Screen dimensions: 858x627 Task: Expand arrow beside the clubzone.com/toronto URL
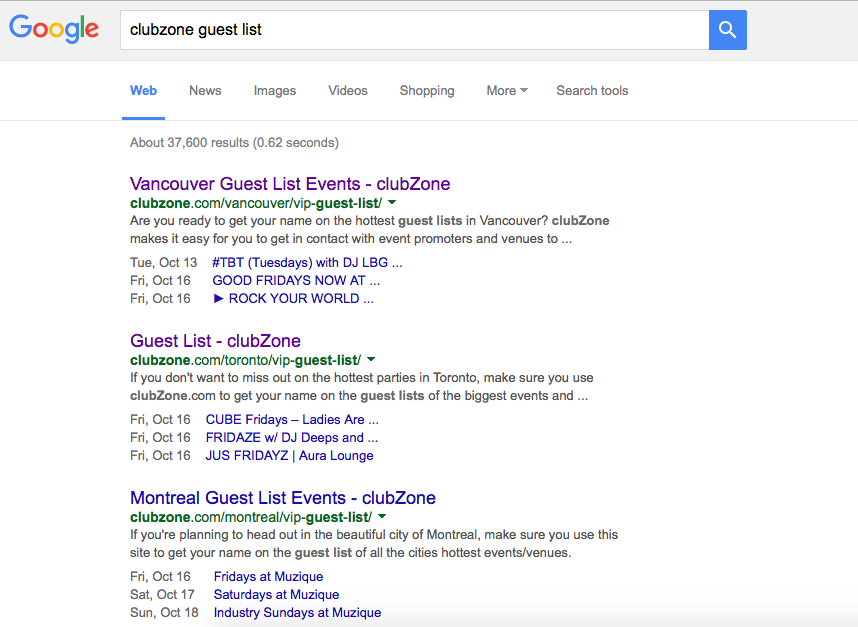[x=371, y=360]
